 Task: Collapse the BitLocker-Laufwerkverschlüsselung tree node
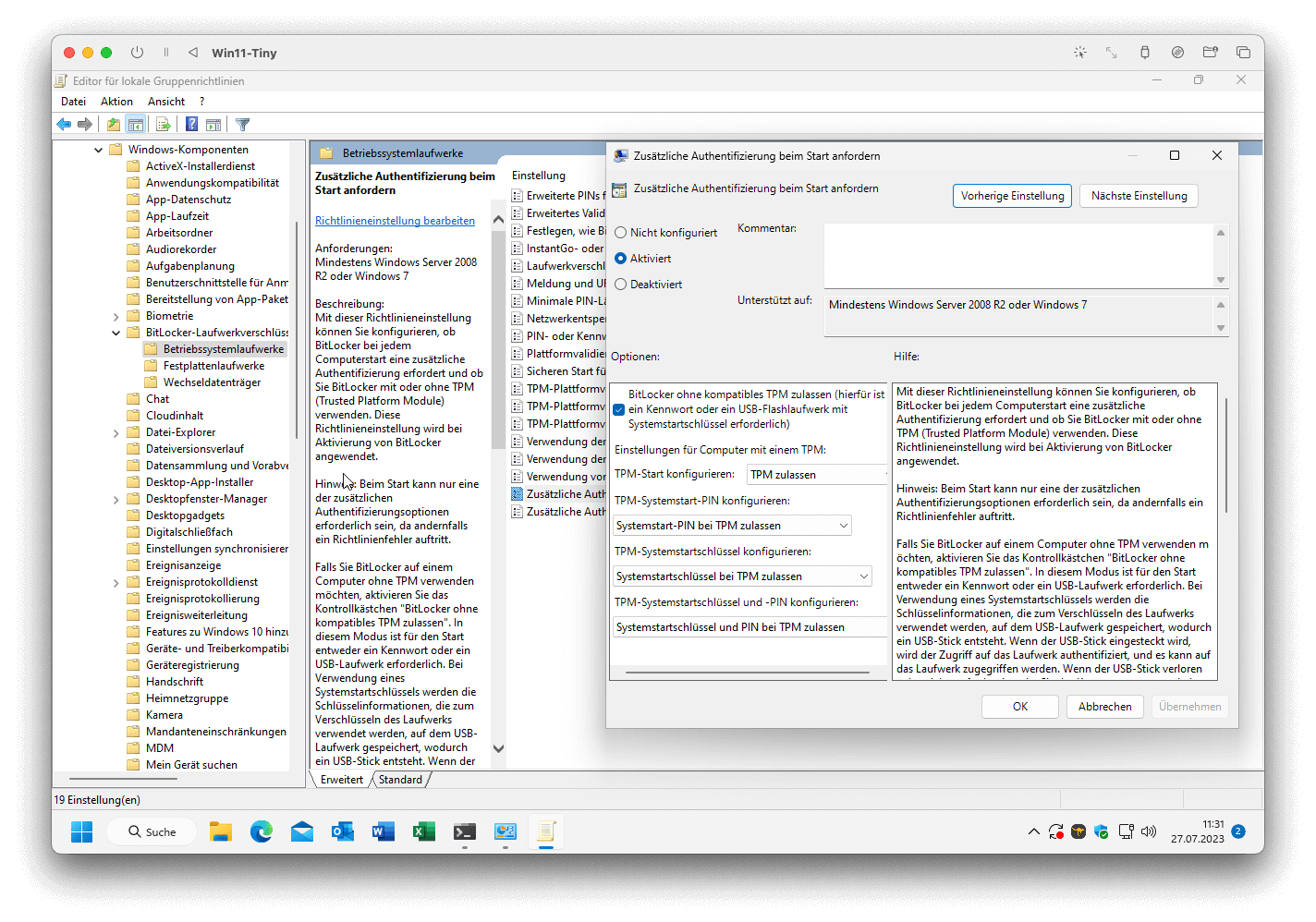(x=116, y=332)
